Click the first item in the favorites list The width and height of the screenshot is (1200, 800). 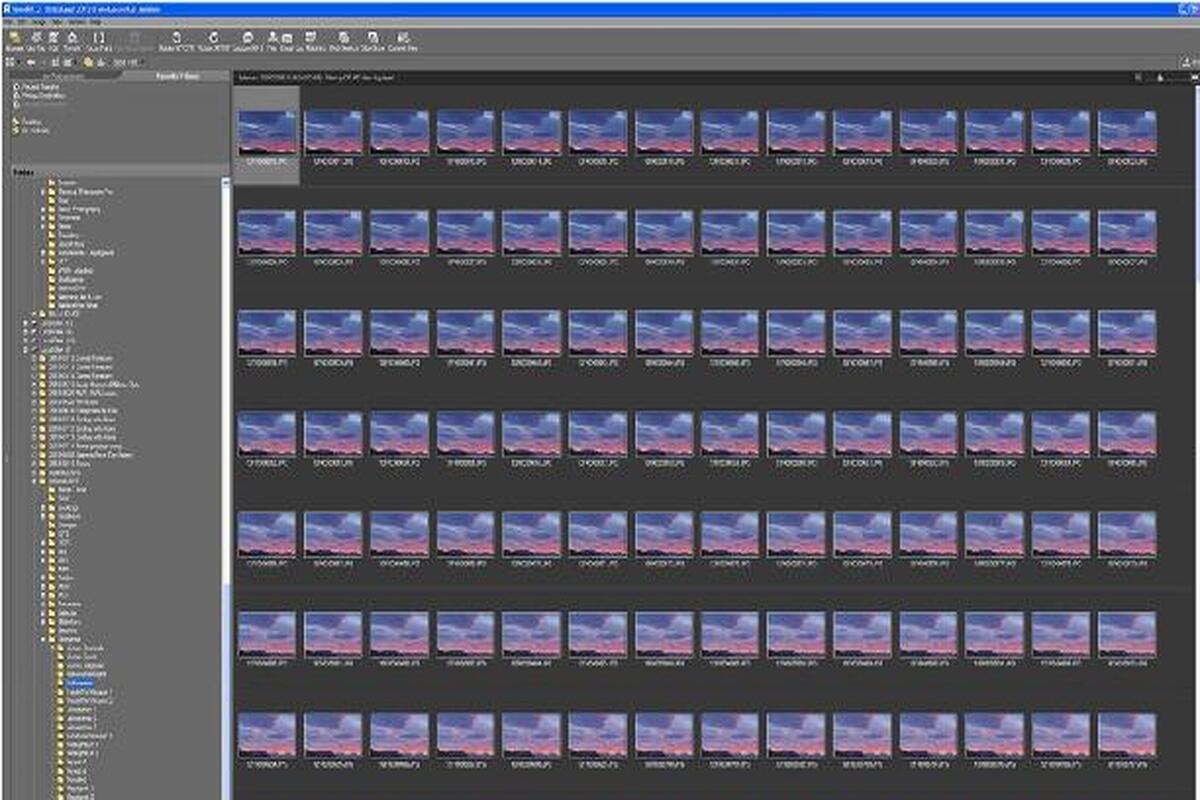pyautogui.click(x=38, y=87)
